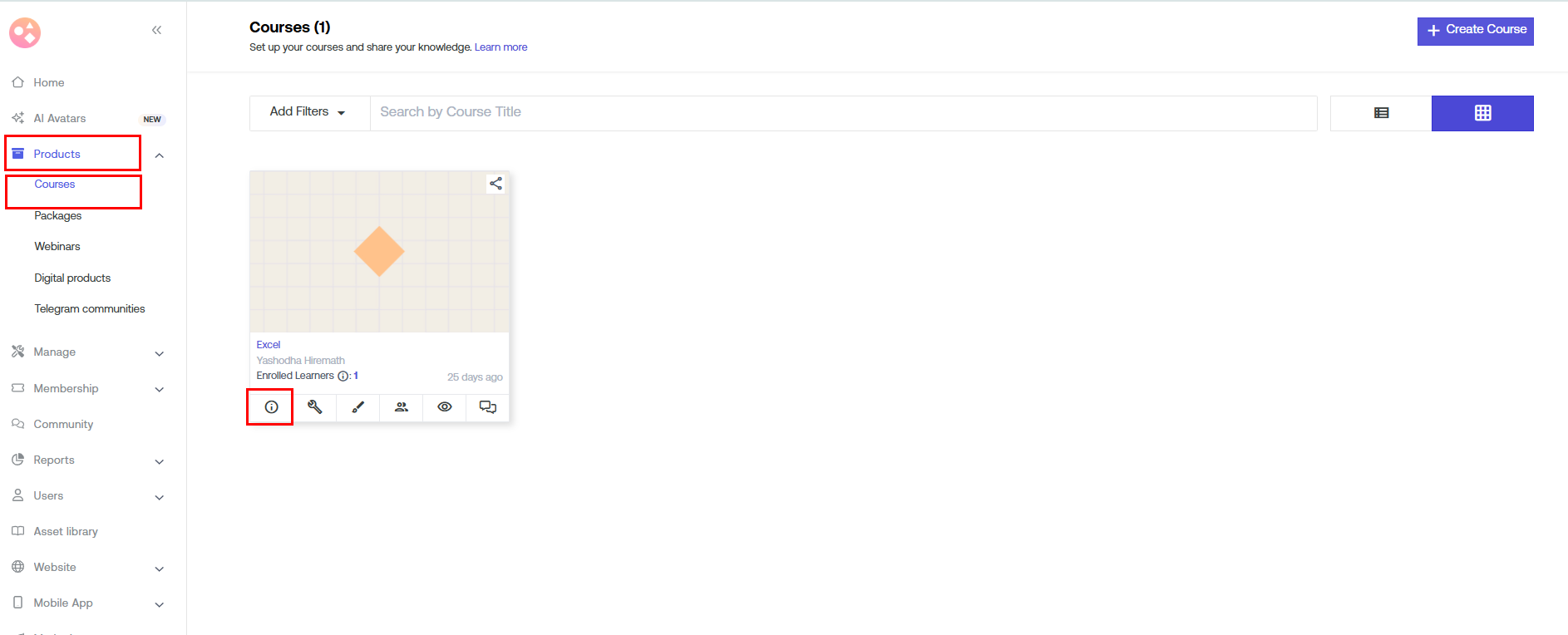Open course settings wrench icon
The height and width of the screenshot is (635, 1568).
pos(314,407)
